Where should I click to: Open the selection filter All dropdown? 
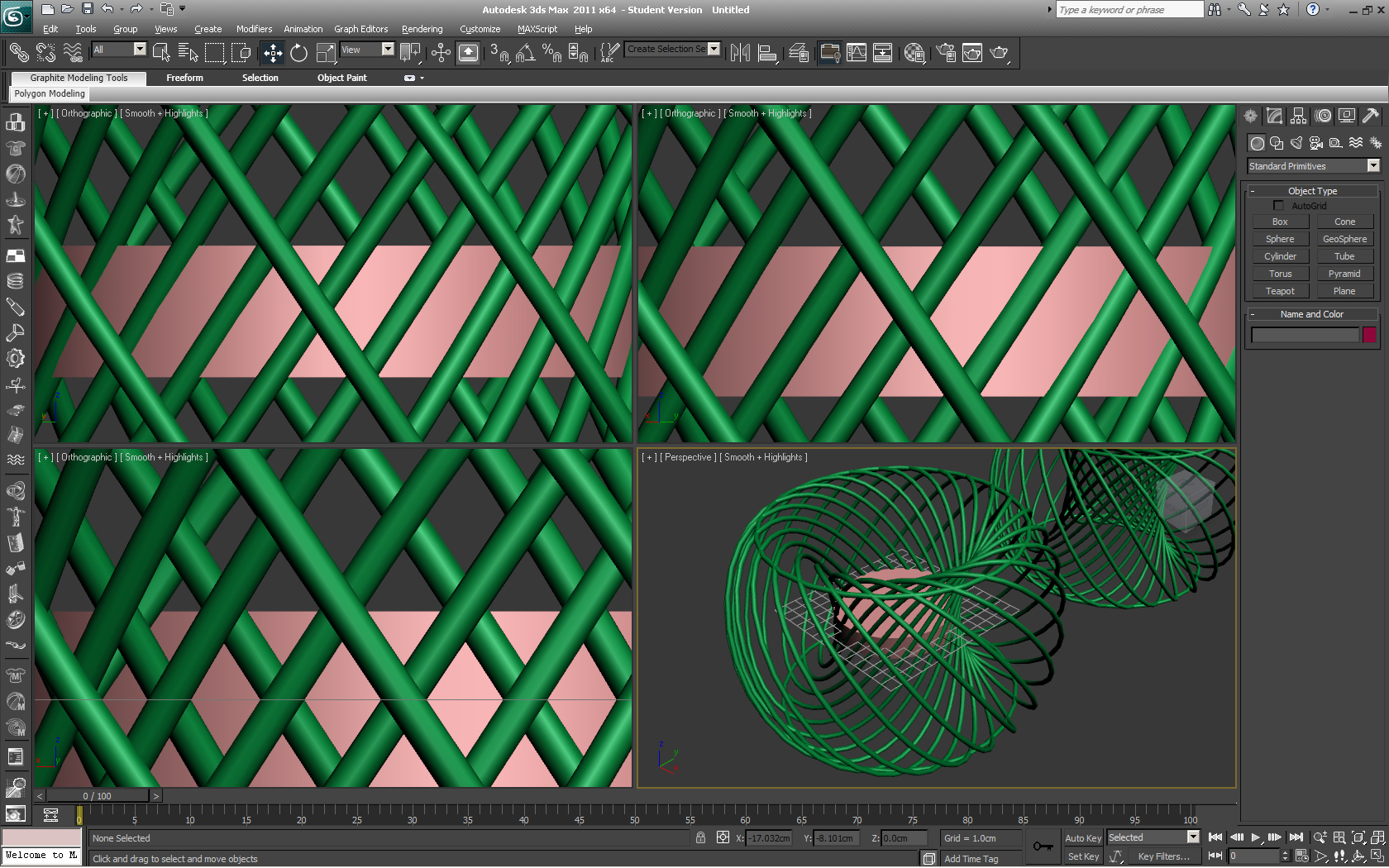pos(119,50)
